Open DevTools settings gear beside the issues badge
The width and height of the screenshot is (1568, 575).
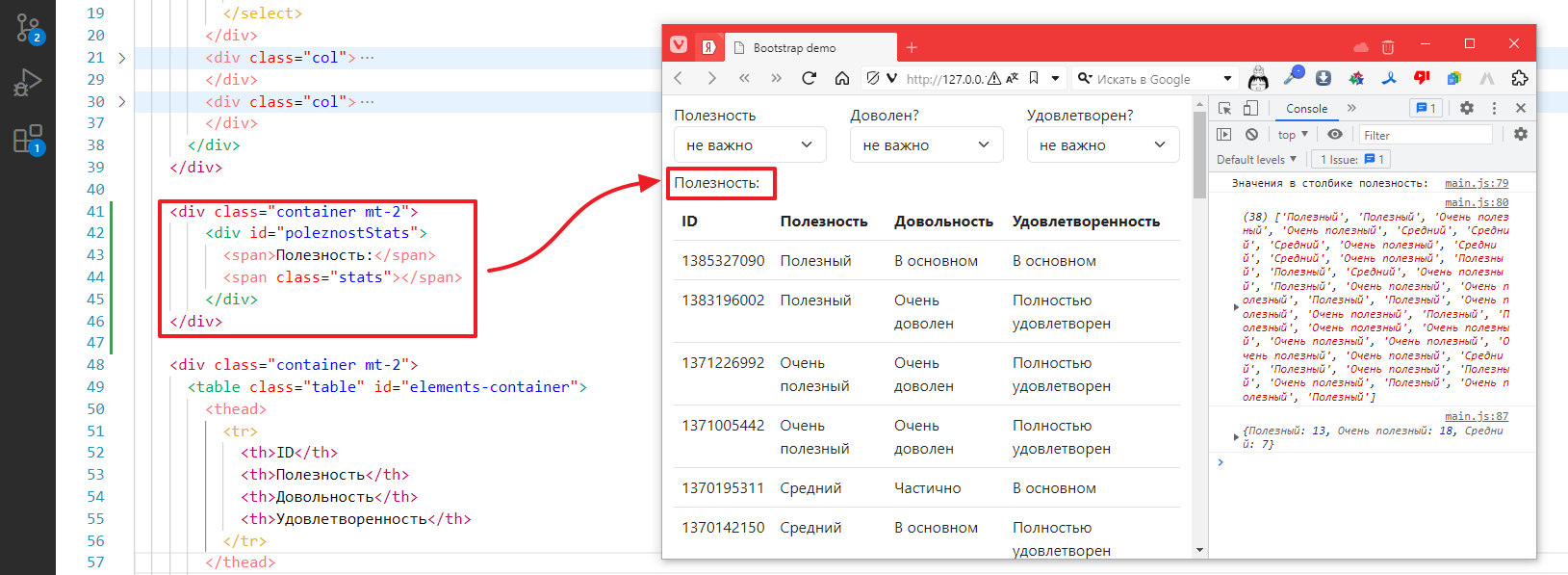point(1466,108)
